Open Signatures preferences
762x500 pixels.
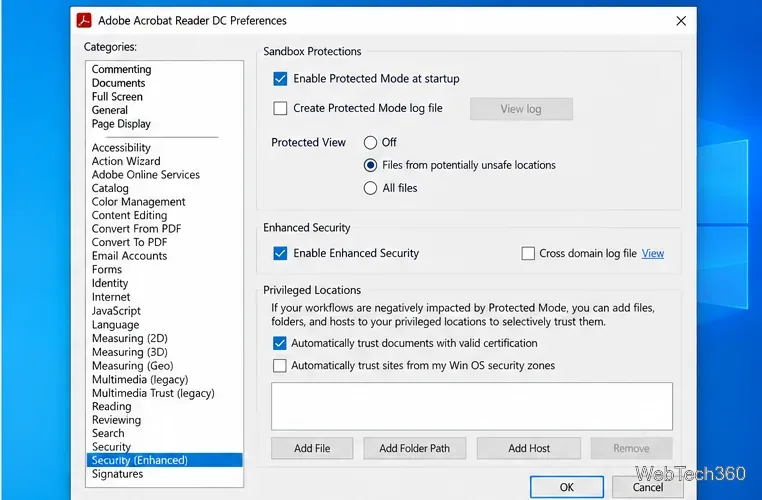(x=117, y=474)
